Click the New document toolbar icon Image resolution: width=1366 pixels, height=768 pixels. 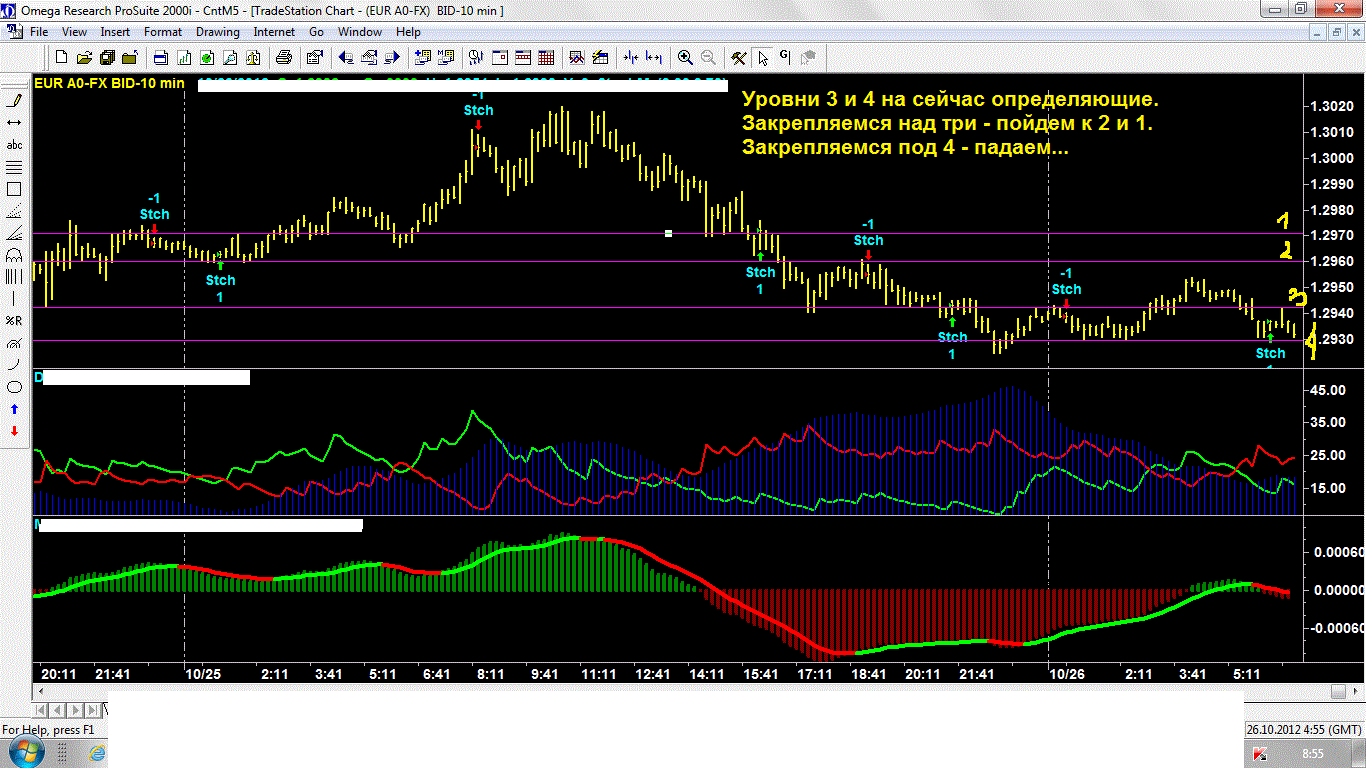pyautogui.click(x=62, y=57)
